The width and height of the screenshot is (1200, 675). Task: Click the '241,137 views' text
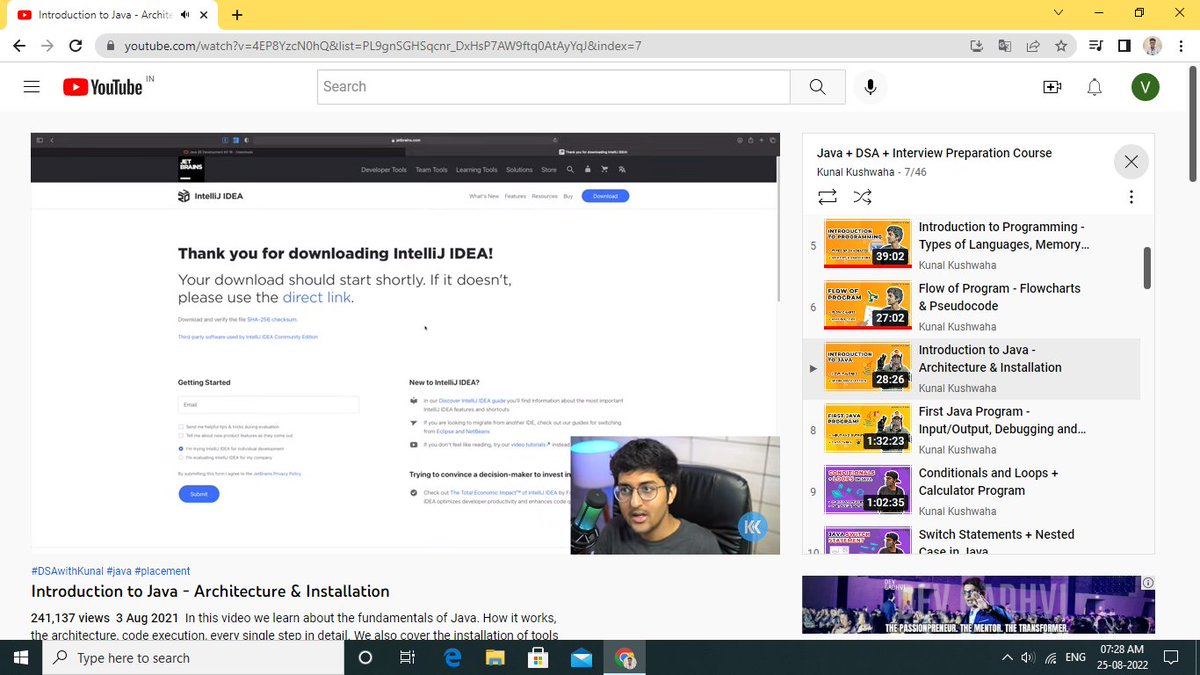coord(70,618)
